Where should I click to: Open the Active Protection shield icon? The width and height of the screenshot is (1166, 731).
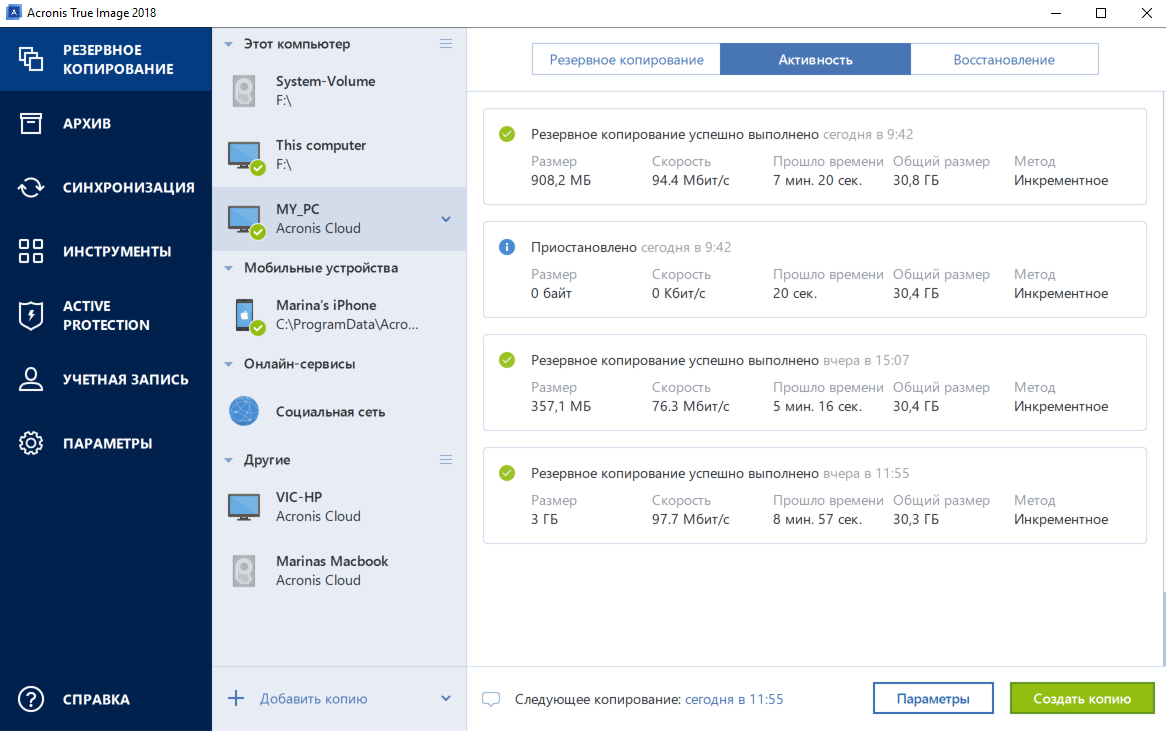pyautogui.click(x=31, y=315)
